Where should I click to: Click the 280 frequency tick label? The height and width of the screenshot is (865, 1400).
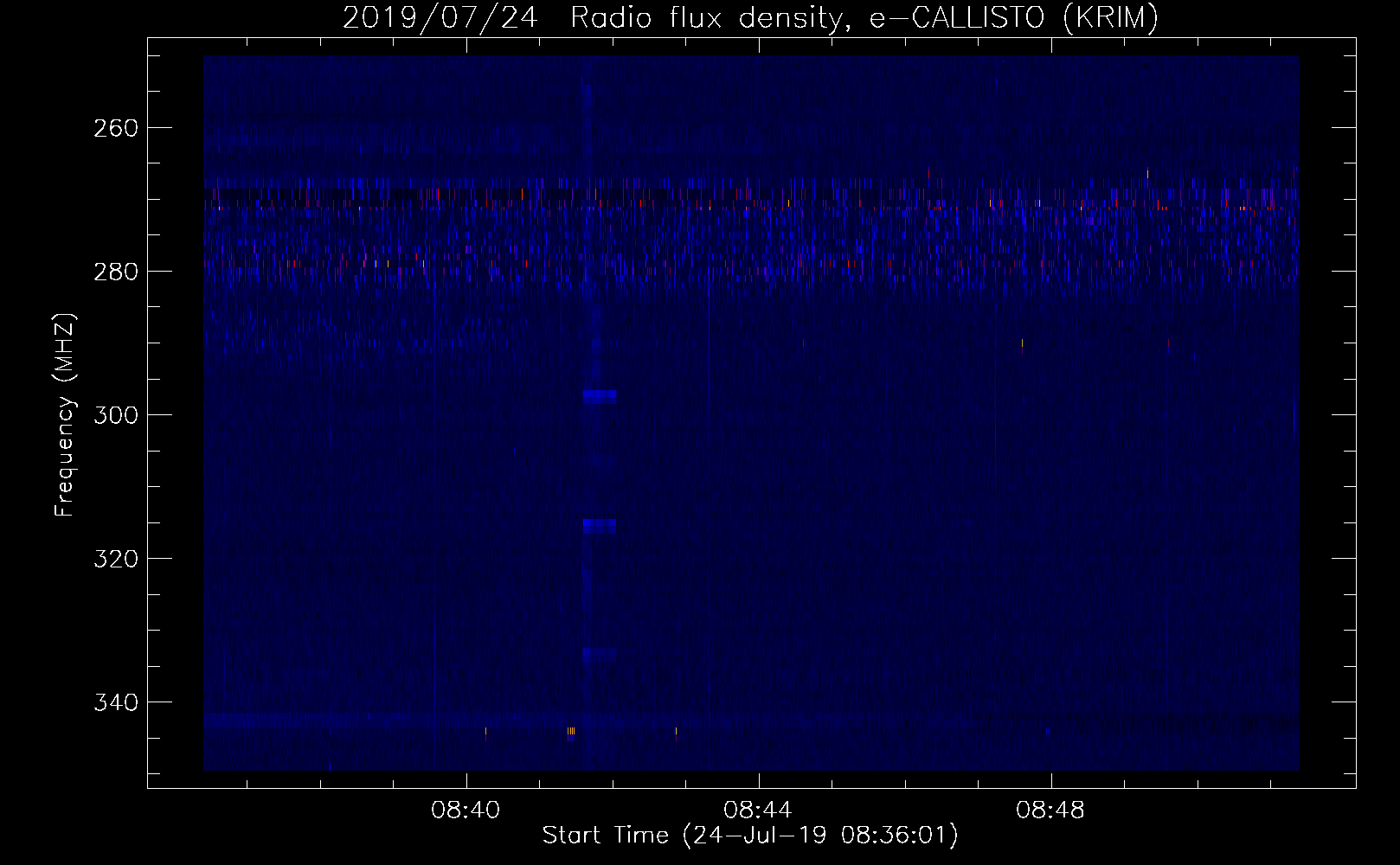tap(114, 272)
